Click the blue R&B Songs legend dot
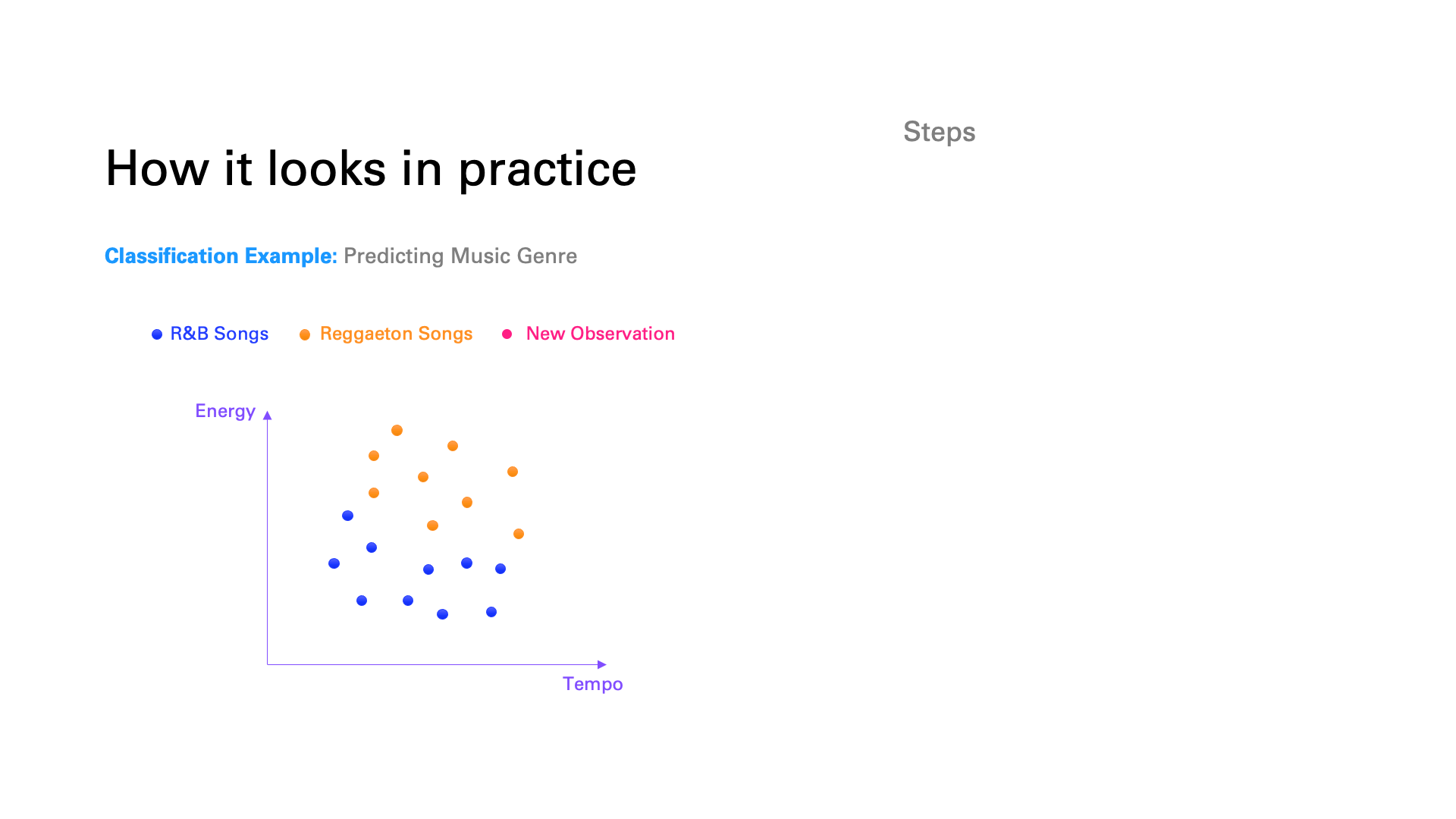This screenshot has height=819, width=1456. 157,334
